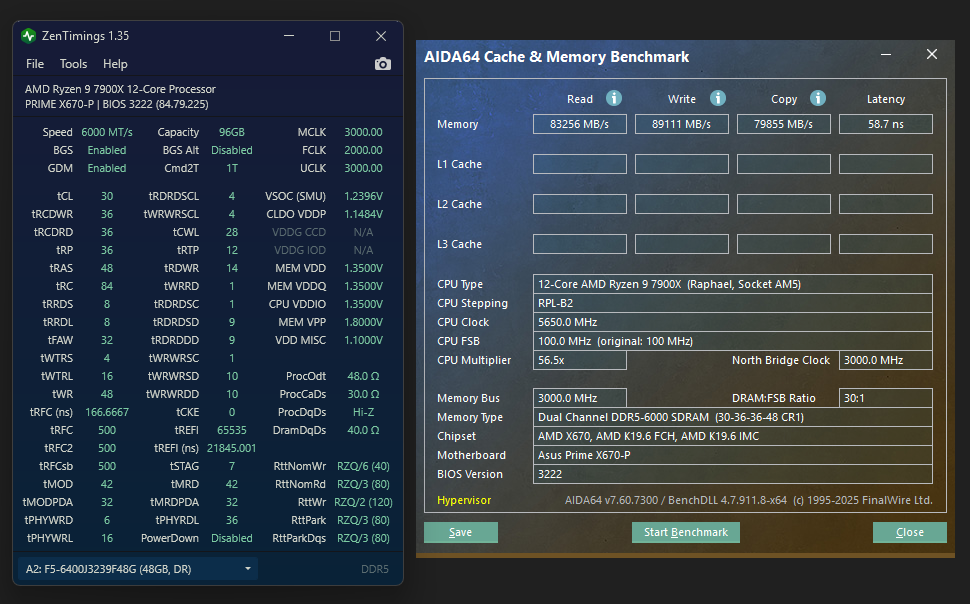The image size is (970, 604).
Task: Open the File menu in ZenTimings
Action: coord(35,64)
